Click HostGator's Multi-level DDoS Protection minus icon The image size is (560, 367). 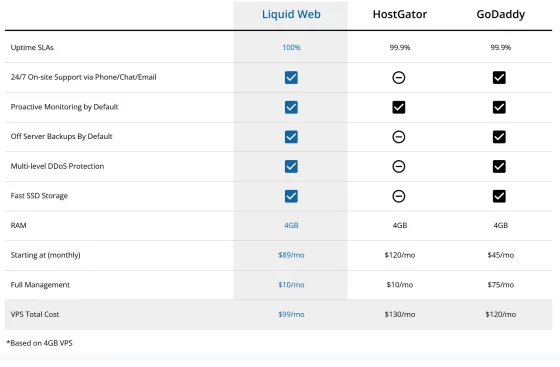tap(399, 166)
